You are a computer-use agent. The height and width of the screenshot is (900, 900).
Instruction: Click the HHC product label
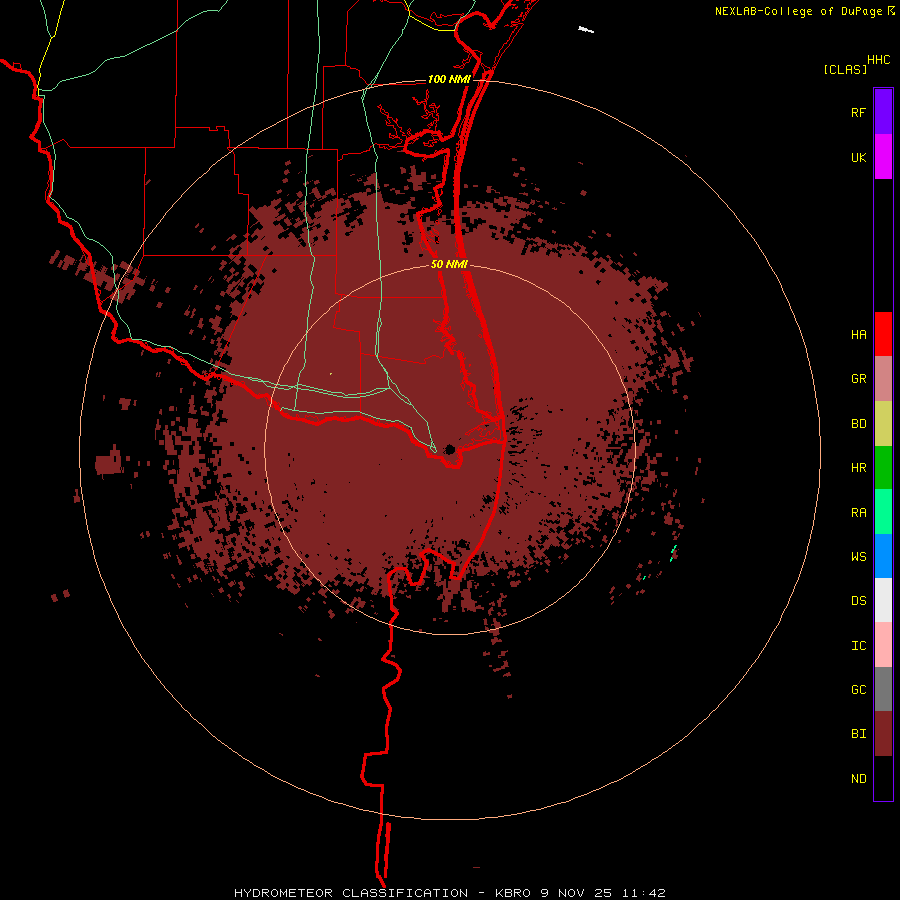pos(879,60)
